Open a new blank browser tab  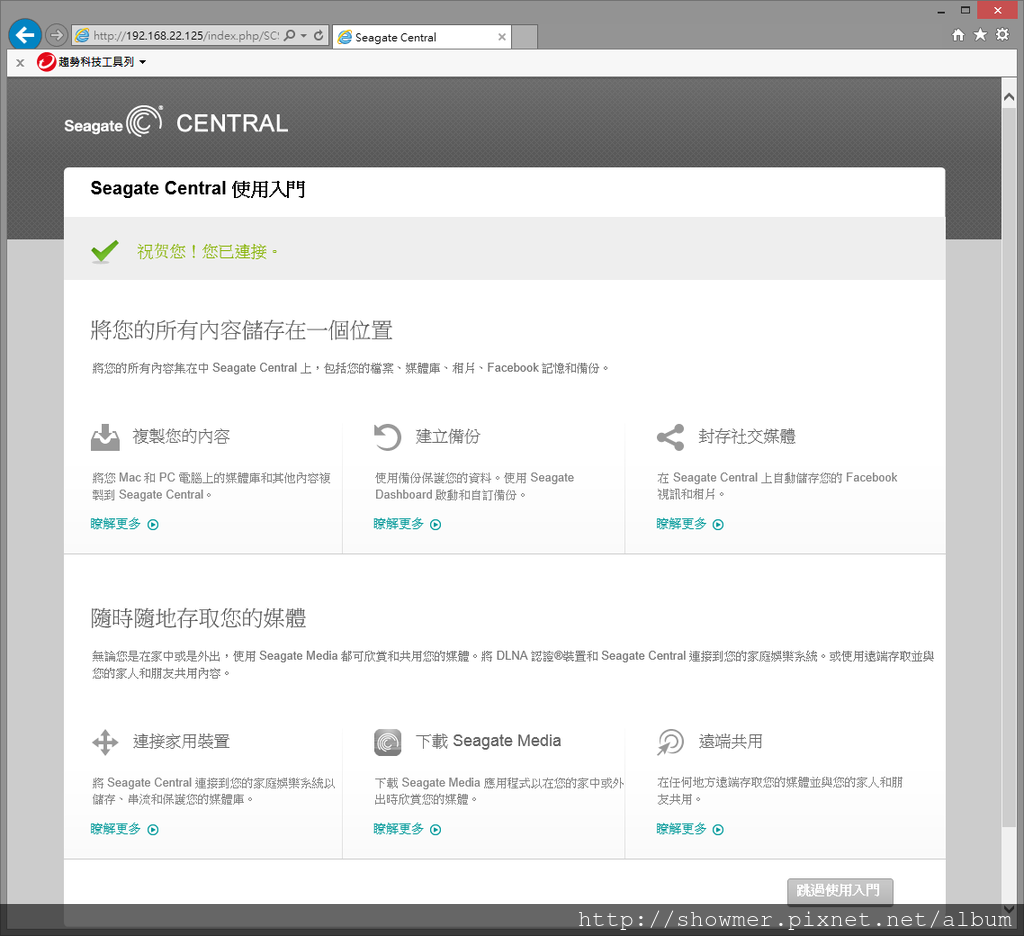(524, 37)
